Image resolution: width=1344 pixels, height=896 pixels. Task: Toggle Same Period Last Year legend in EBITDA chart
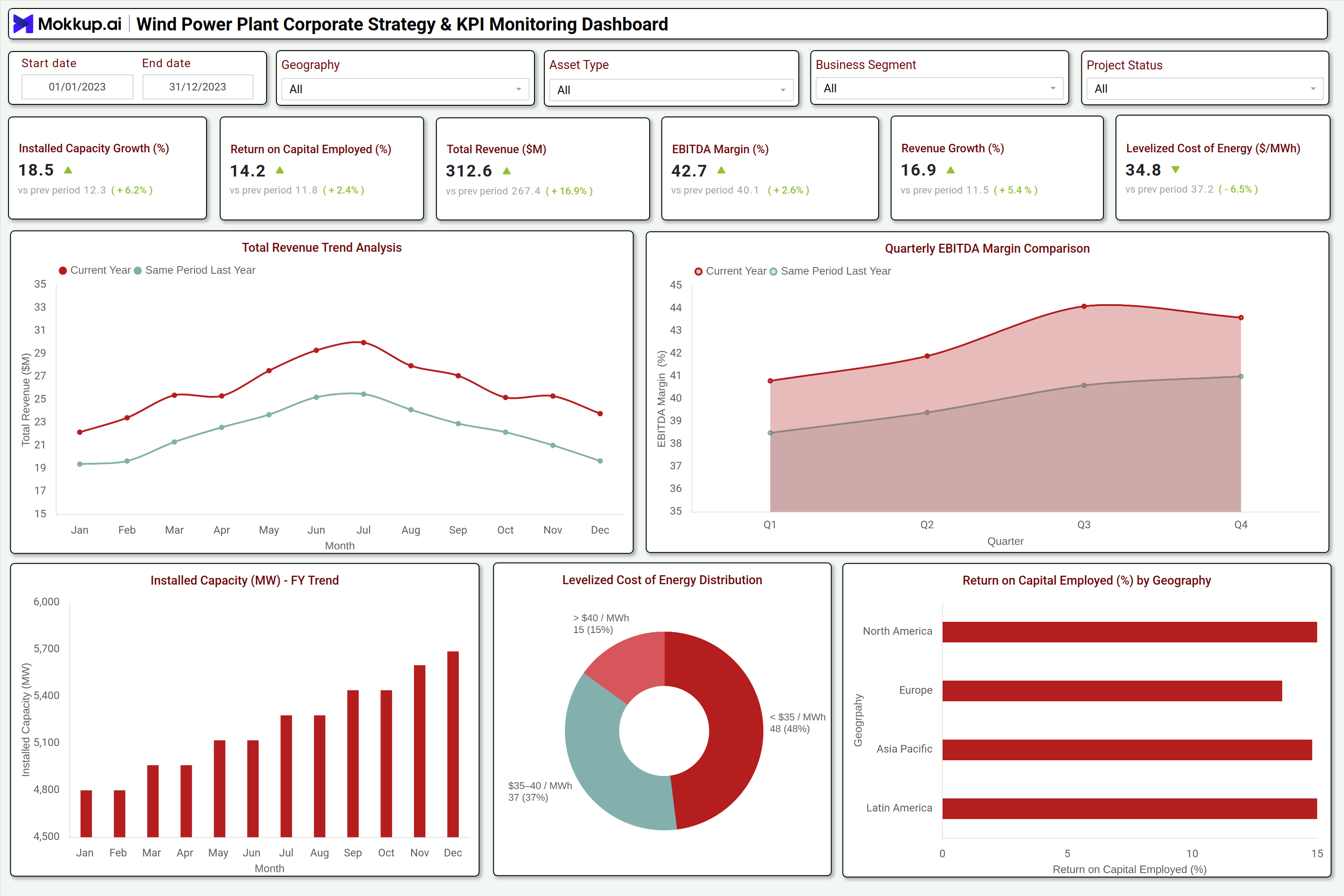pos(830,271)
